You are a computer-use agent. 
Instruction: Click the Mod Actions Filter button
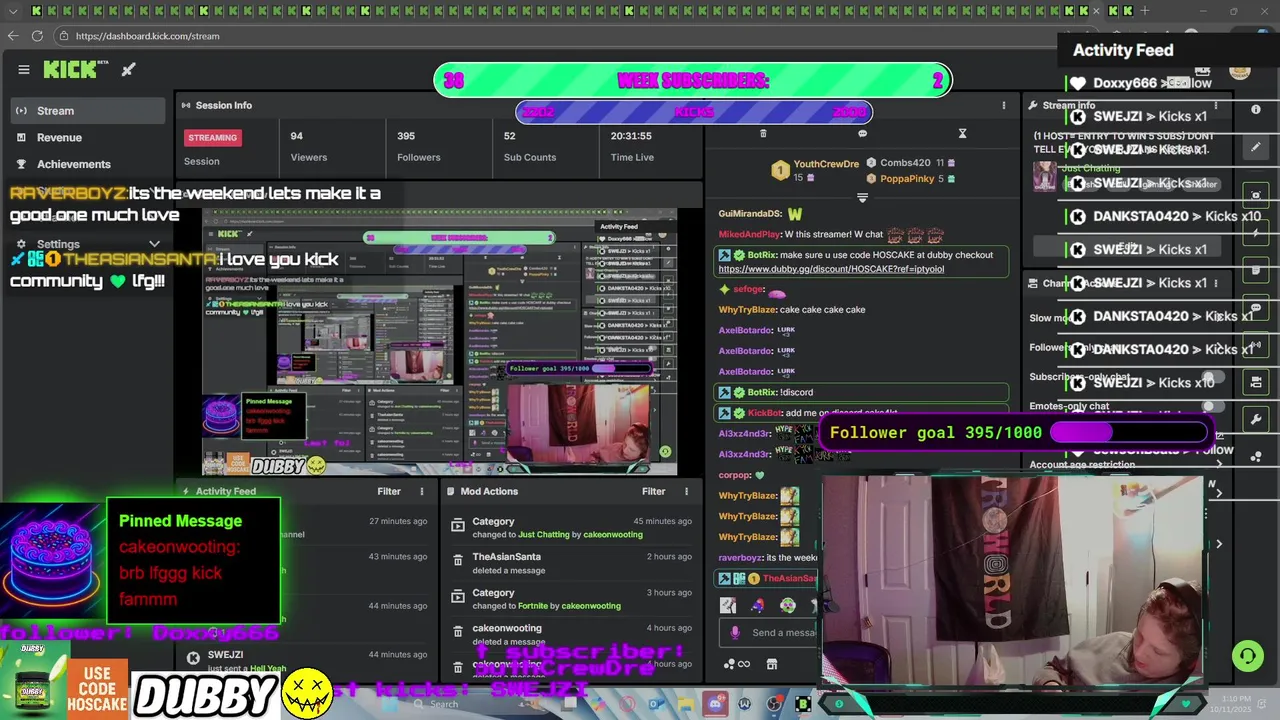(653, 491)
